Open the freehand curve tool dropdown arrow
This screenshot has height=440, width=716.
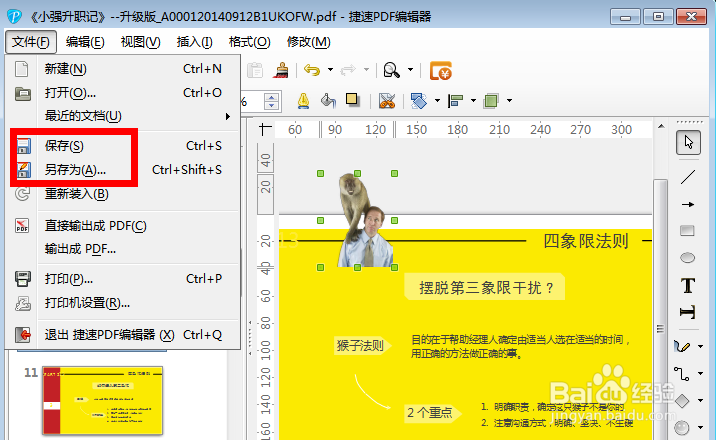(700, 346)
